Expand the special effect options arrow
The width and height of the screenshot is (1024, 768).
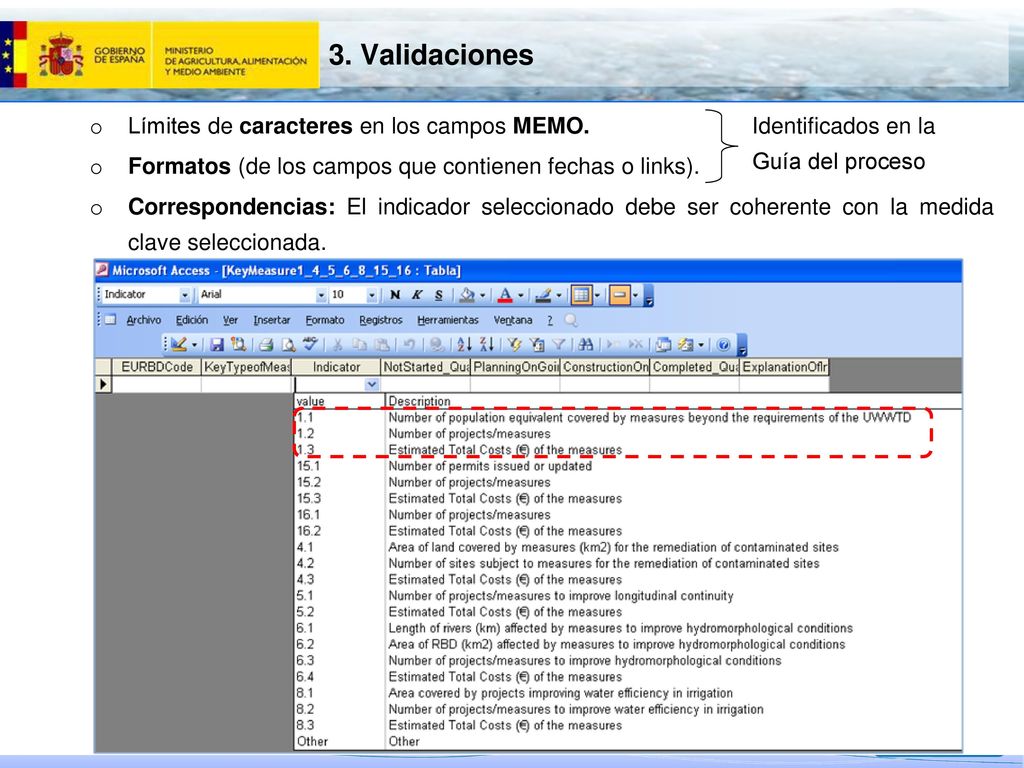(x=635, y=295)
